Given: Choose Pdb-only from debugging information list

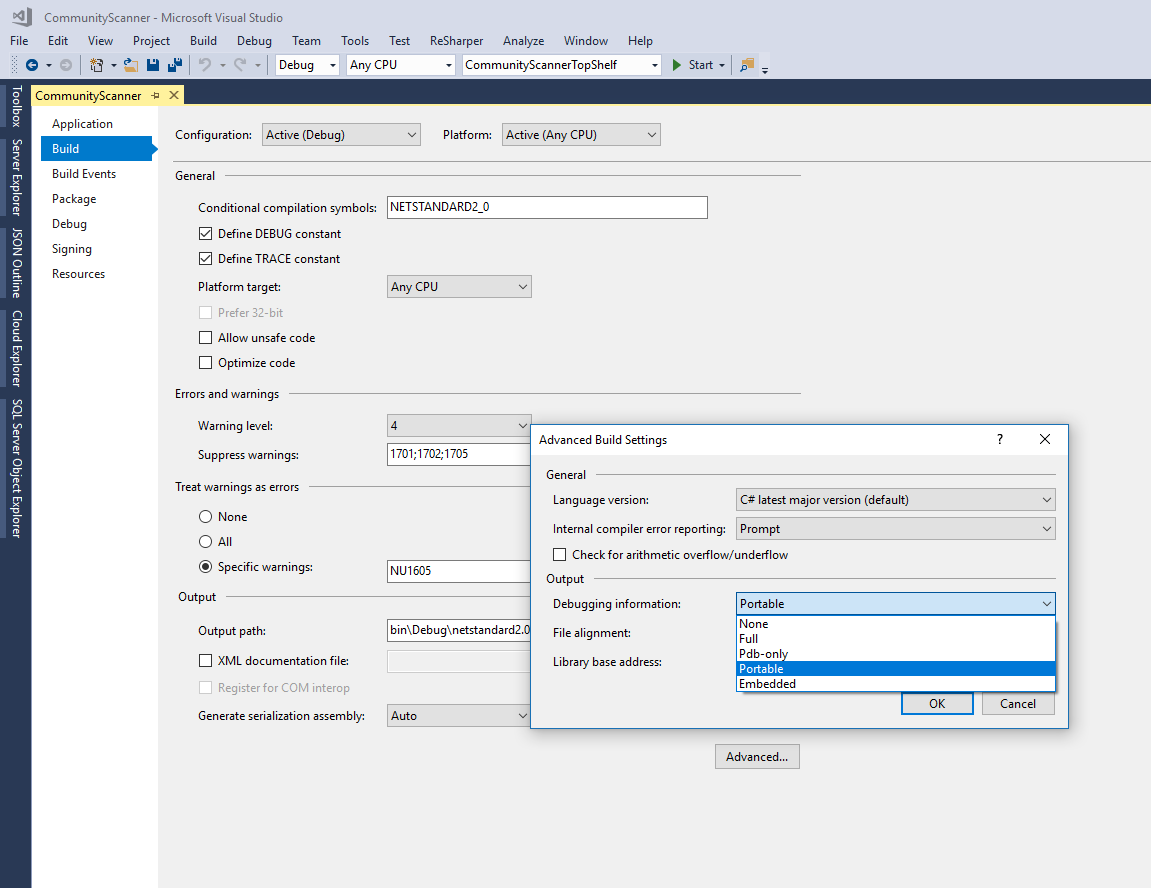Looking at the screenshot, I should [x=896, y=654].
